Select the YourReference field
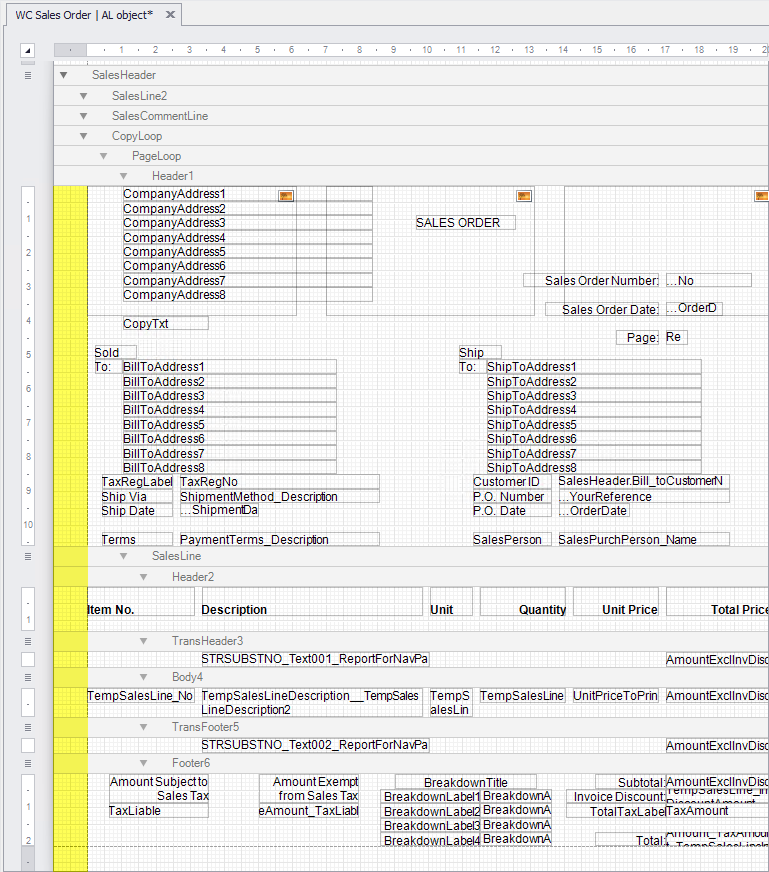Viewport: 769px width, 872px height. [644, 496]
